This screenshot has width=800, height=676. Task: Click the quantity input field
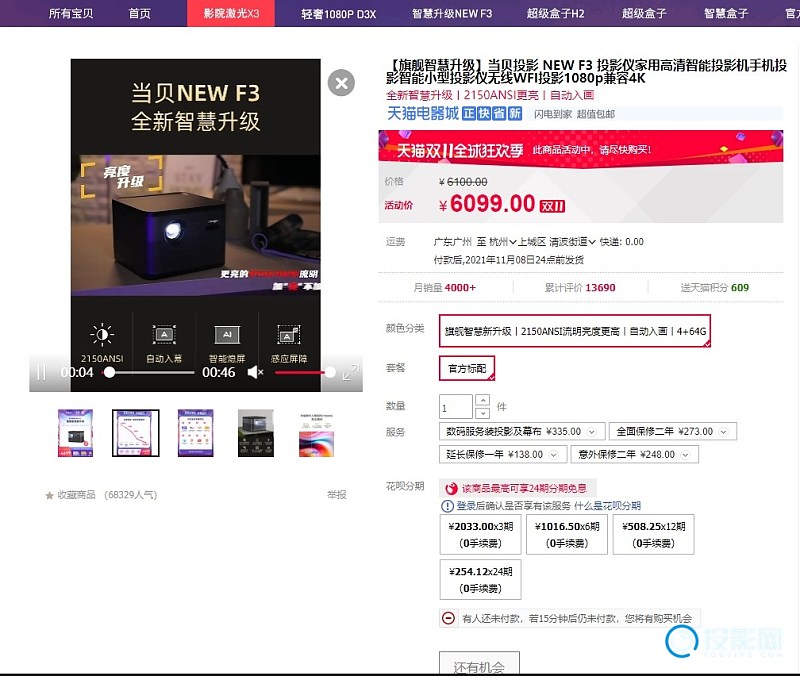pos(456,407)
